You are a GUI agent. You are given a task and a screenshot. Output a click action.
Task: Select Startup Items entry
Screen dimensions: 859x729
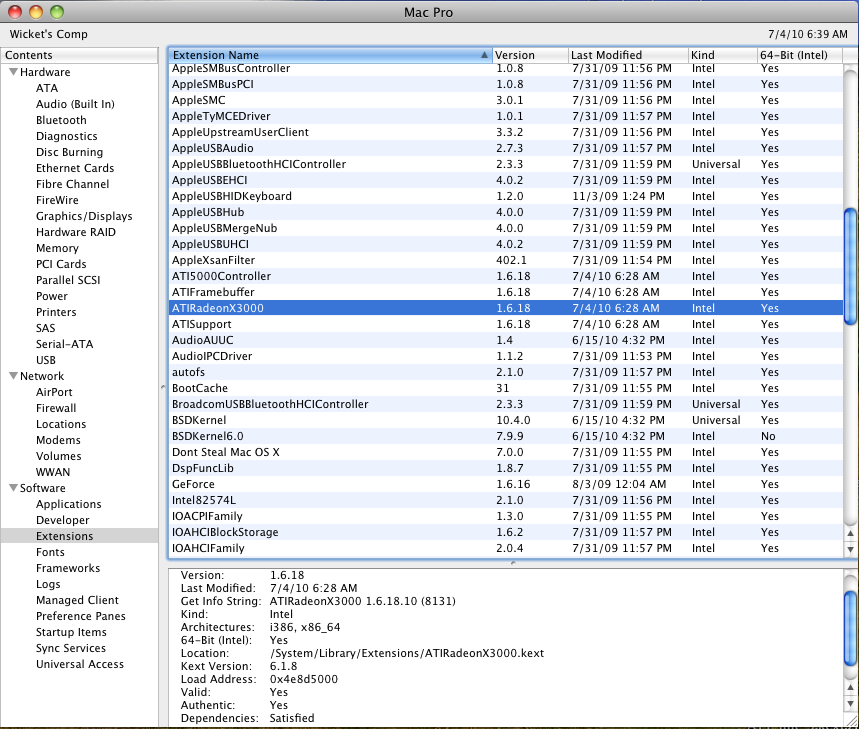(71, 632)
